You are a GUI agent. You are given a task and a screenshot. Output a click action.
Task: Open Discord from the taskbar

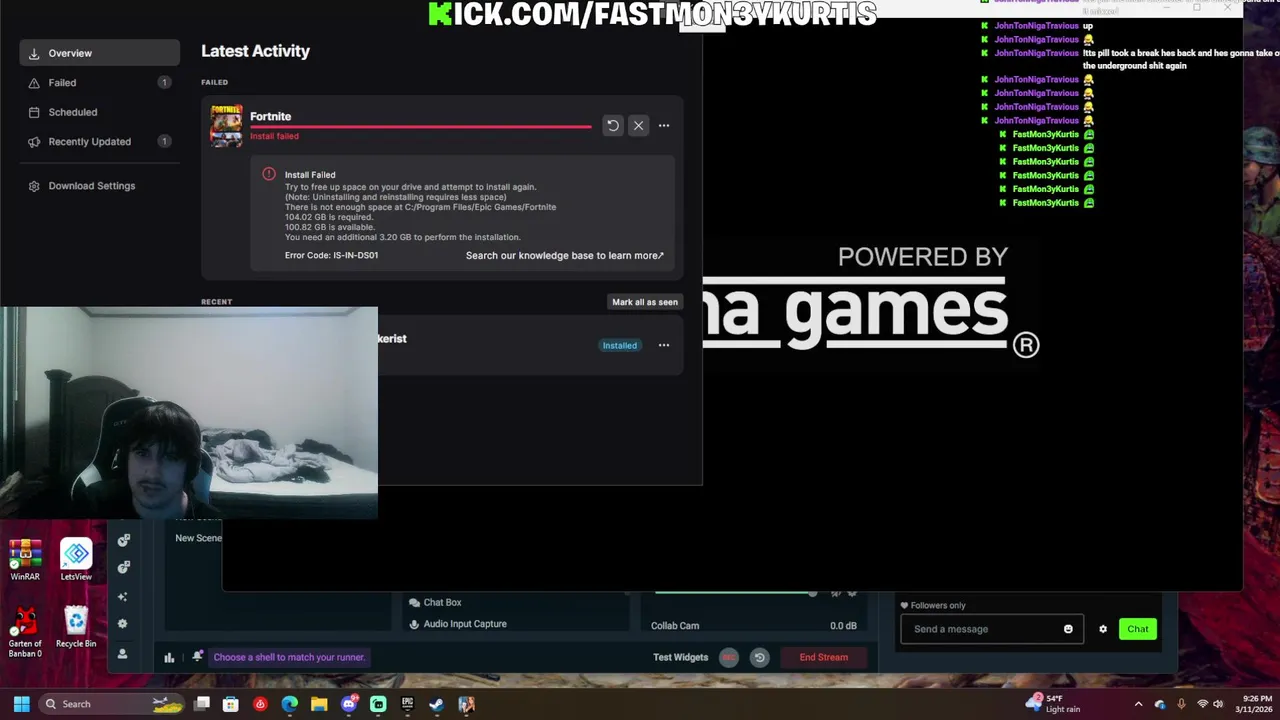coord(349,704)
